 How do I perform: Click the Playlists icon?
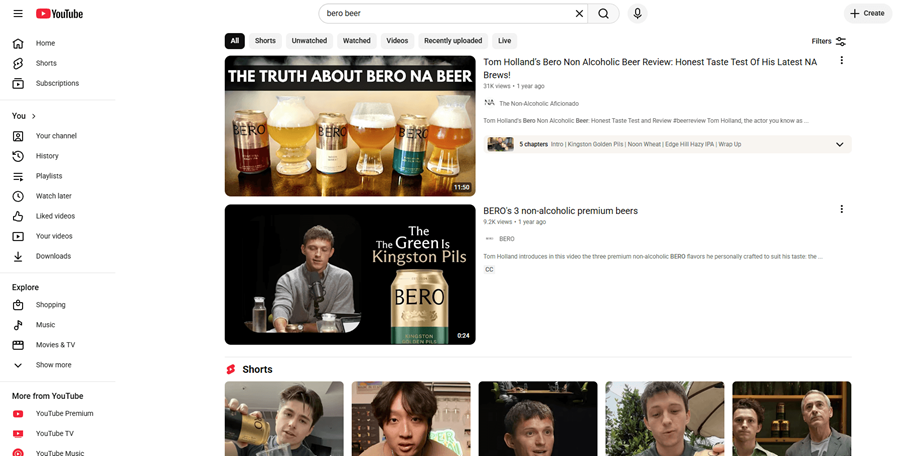point(18,176)
